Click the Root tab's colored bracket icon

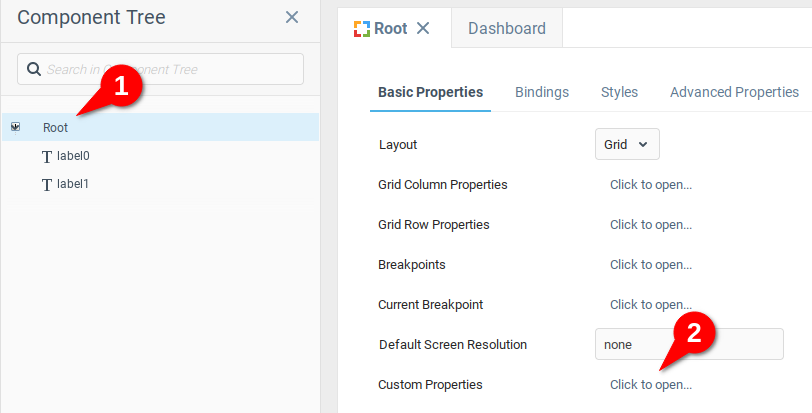pyautogui.click(x=361, y=28)
